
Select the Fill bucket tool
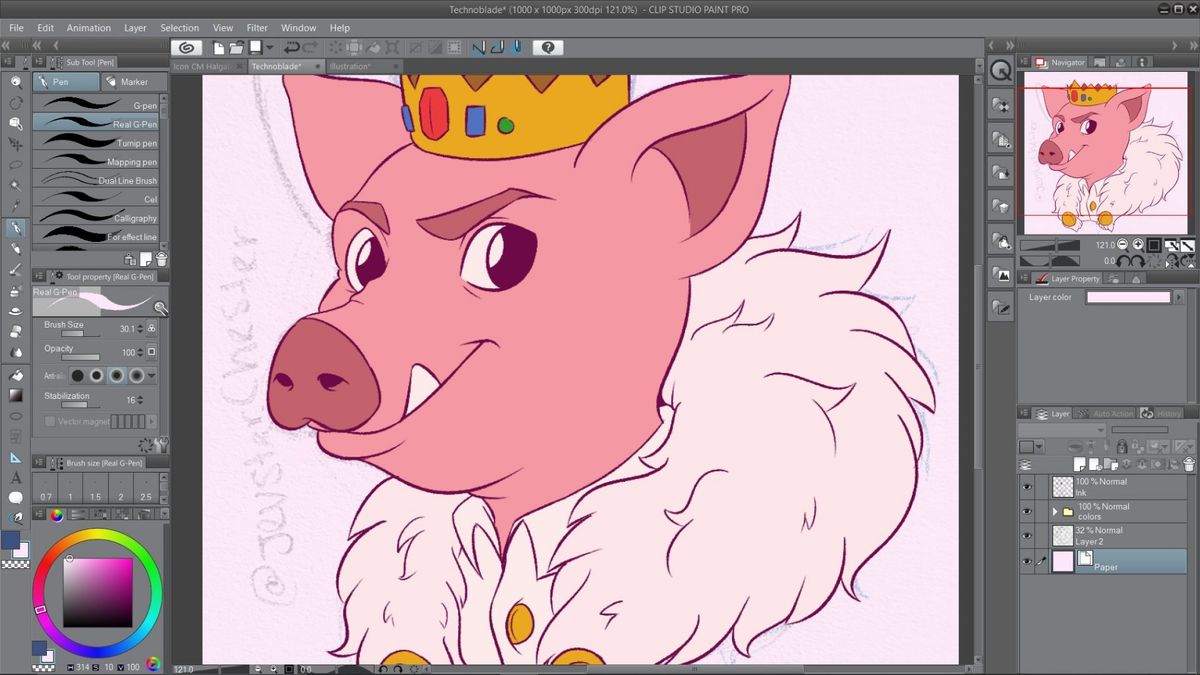(16, 375)
